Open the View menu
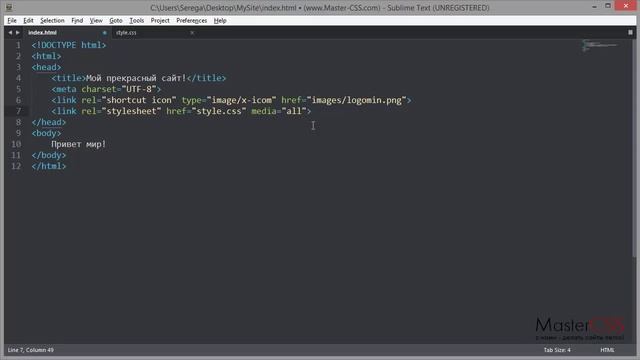The height and width of the screenshot is (360, 640). pos(96,20)
